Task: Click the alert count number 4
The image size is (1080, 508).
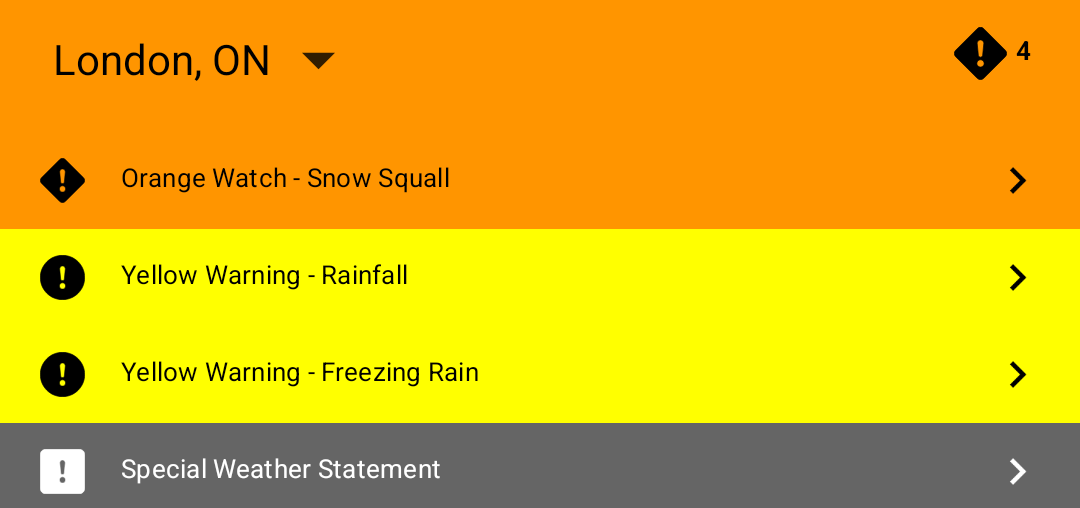Action: [1023, 52]
